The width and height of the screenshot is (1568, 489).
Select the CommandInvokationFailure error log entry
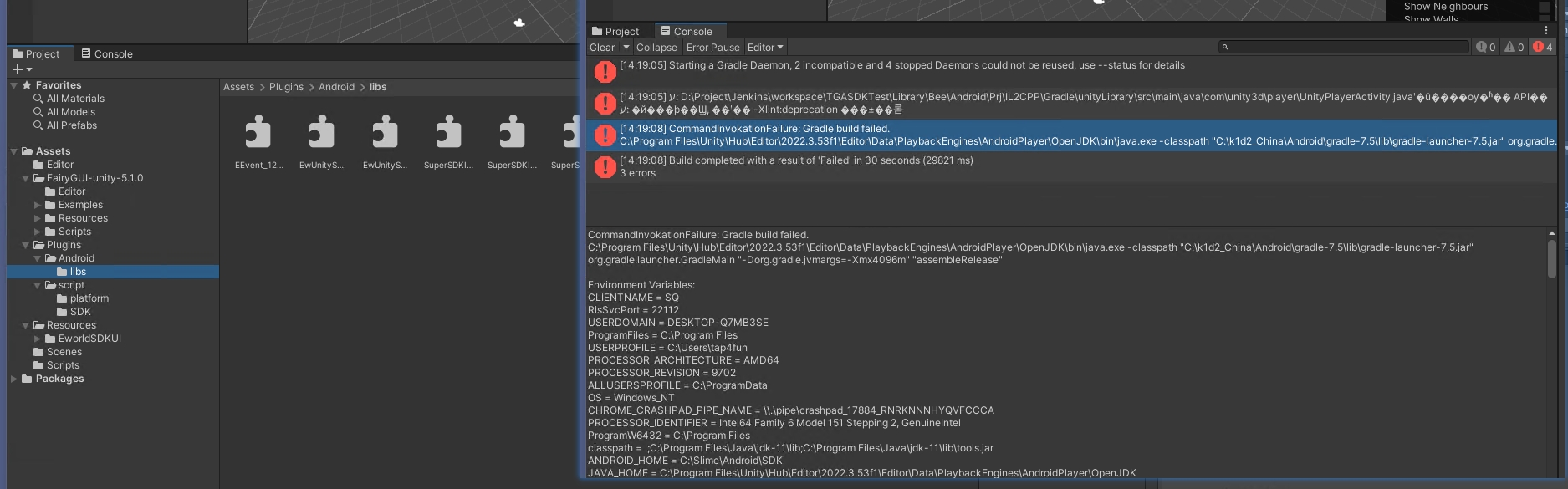tap(1071, 135)
